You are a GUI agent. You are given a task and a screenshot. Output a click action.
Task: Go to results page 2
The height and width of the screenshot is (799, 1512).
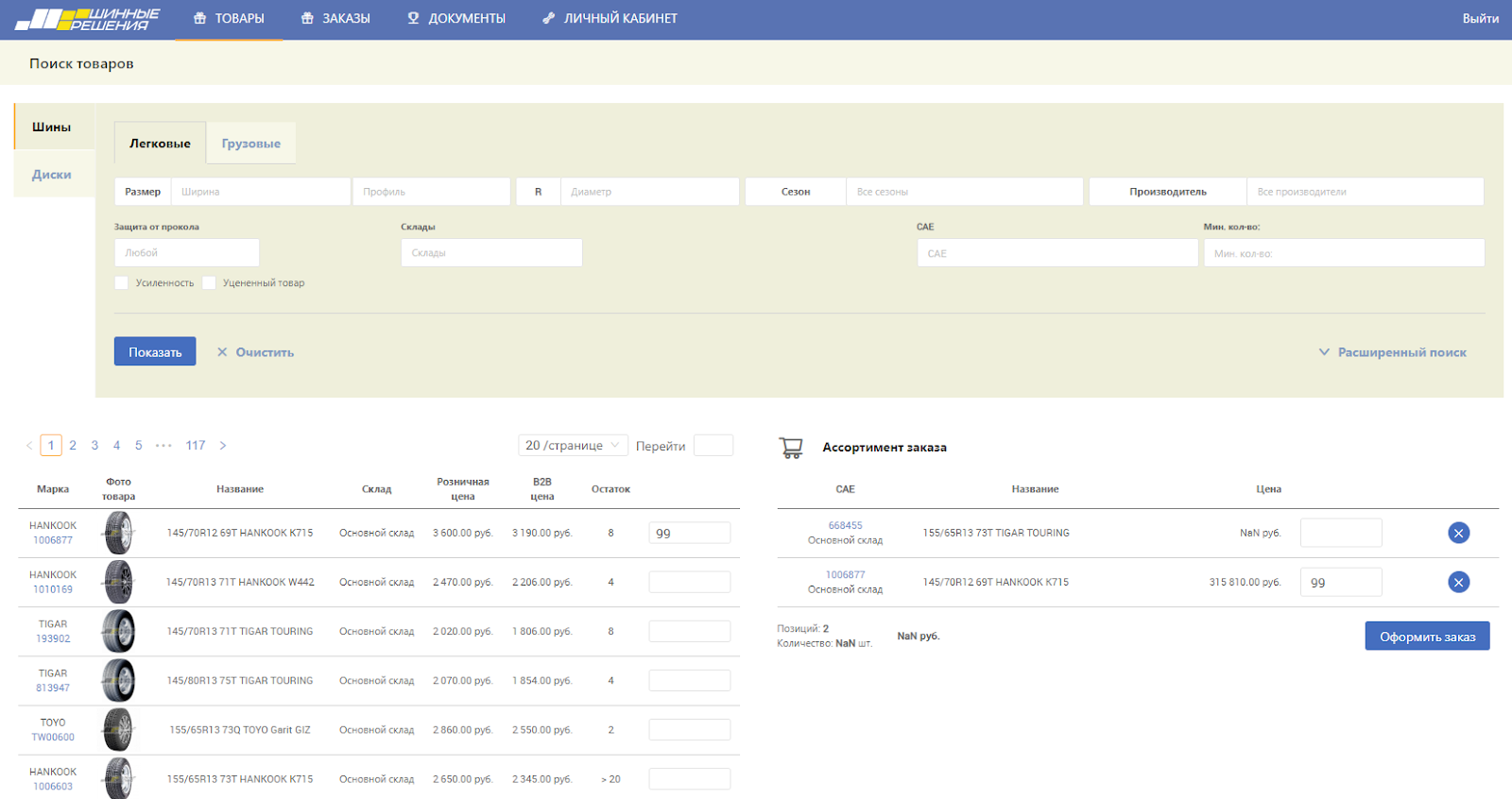[73, 446]
